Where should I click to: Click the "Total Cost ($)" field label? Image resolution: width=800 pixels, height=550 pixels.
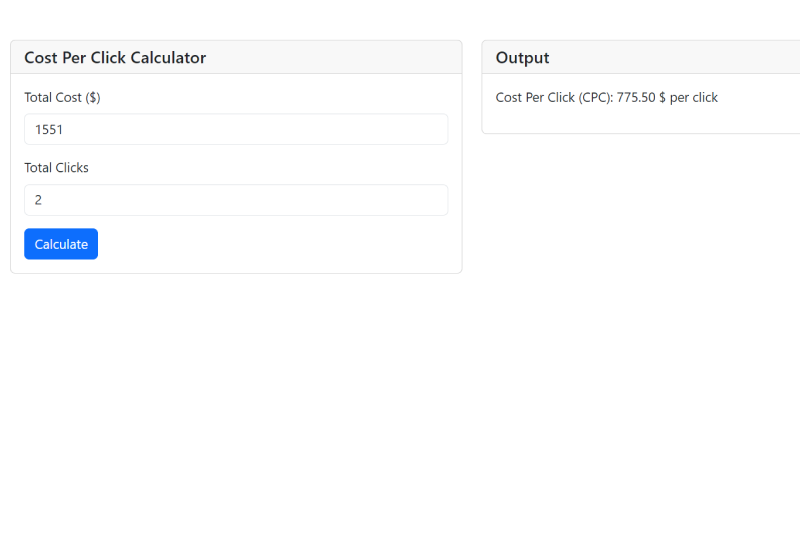(x=62, y=98)
